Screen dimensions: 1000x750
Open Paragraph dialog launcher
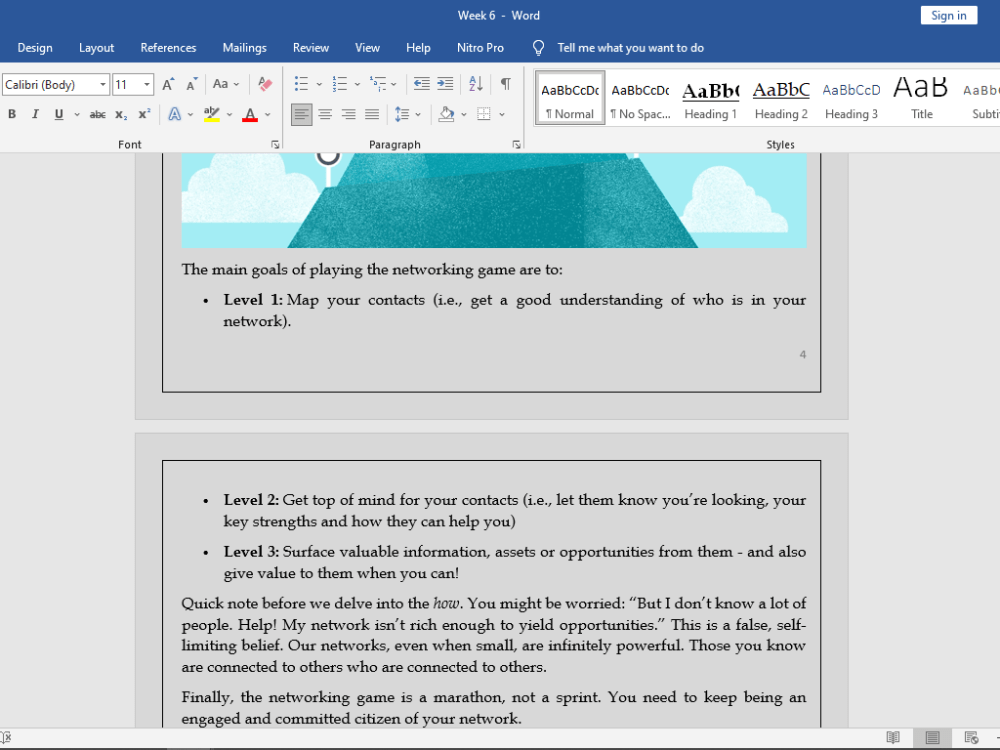516,145
